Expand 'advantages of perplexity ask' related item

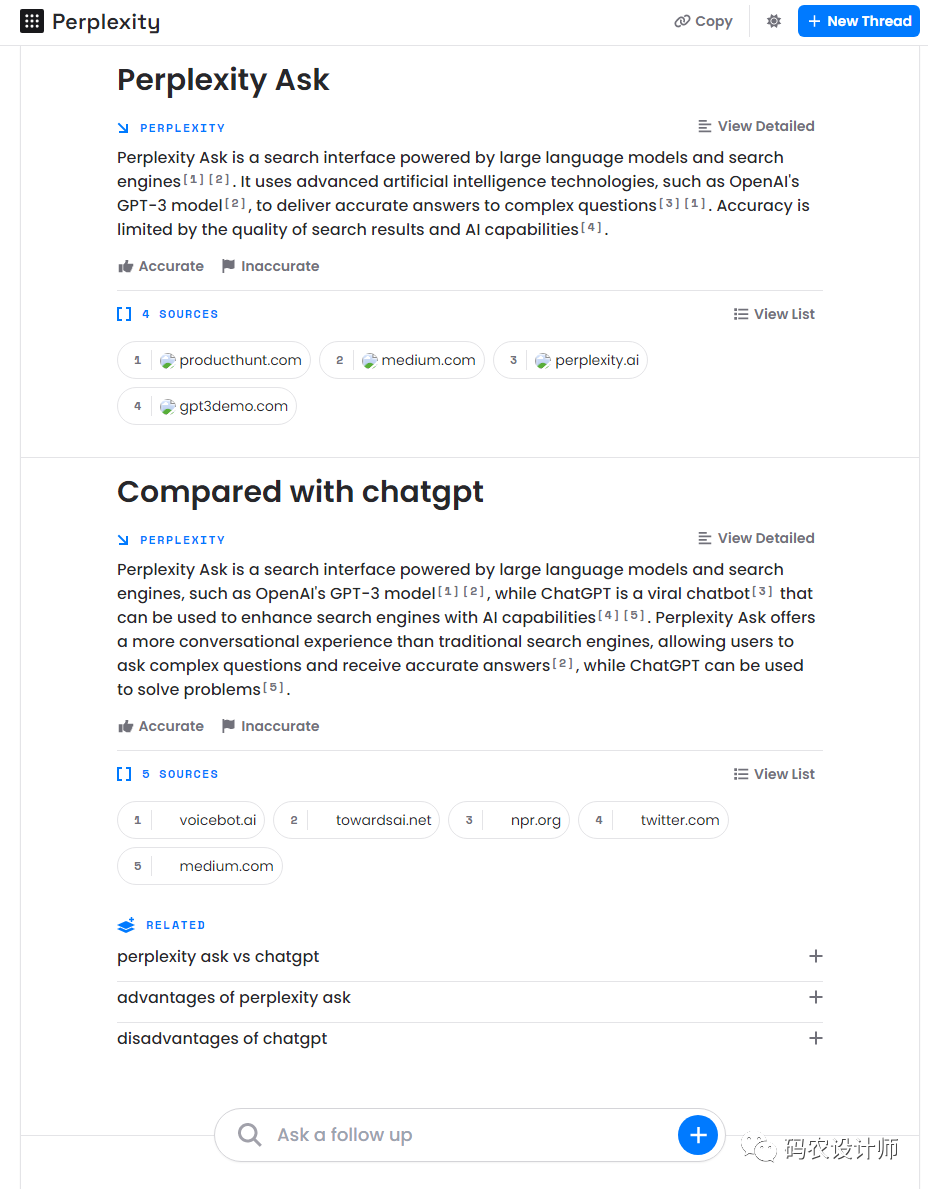815,997
